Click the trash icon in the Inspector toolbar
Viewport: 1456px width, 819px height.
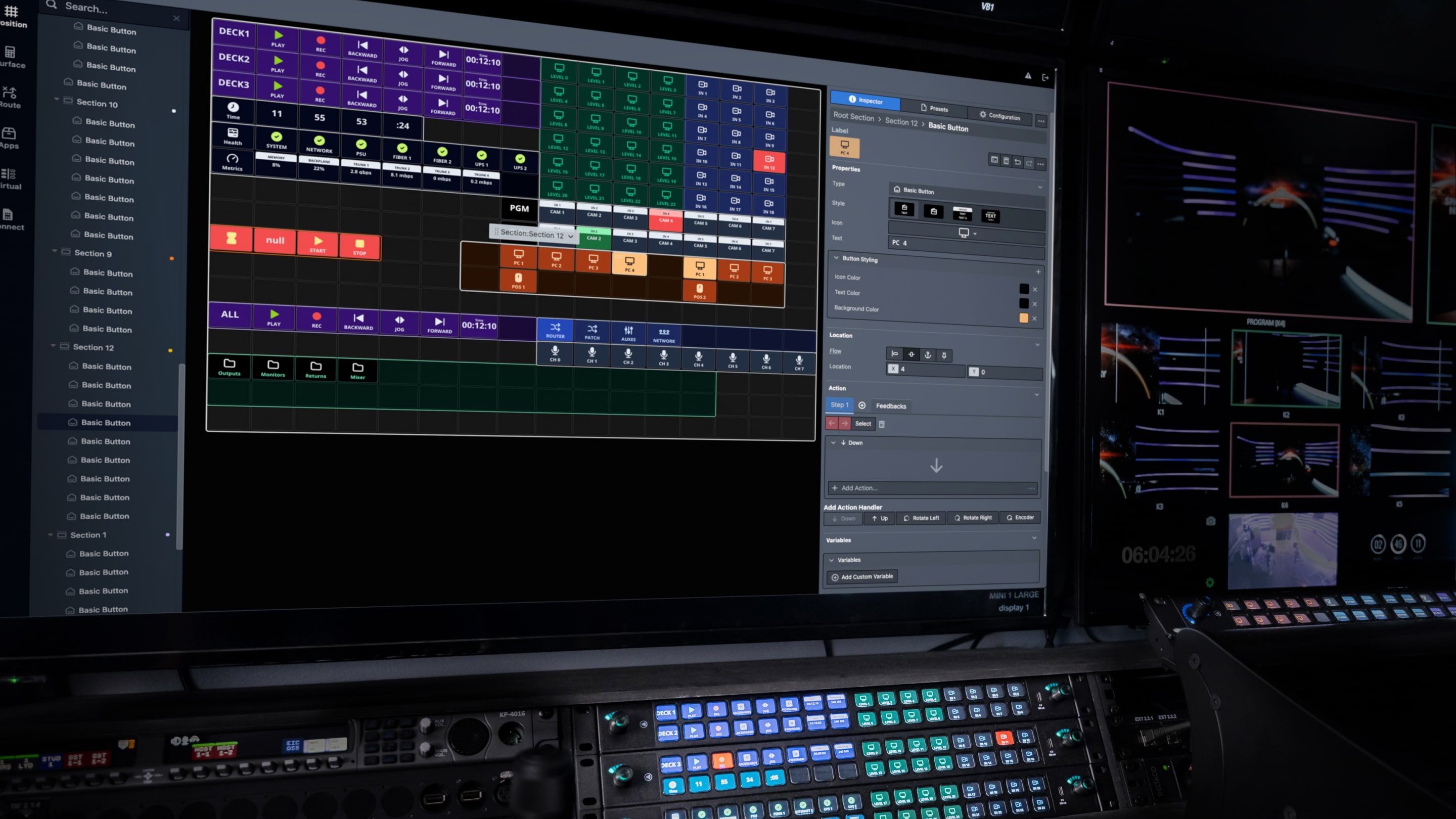coord(1006,161)
